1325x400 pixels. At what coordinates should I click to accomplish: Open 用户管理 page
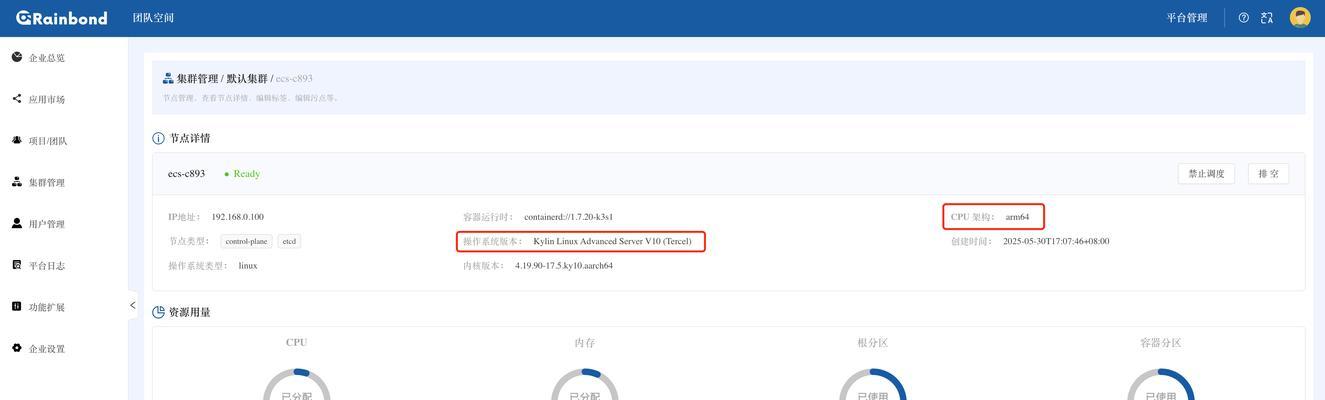pyautogui.click(x=47, y=224)
